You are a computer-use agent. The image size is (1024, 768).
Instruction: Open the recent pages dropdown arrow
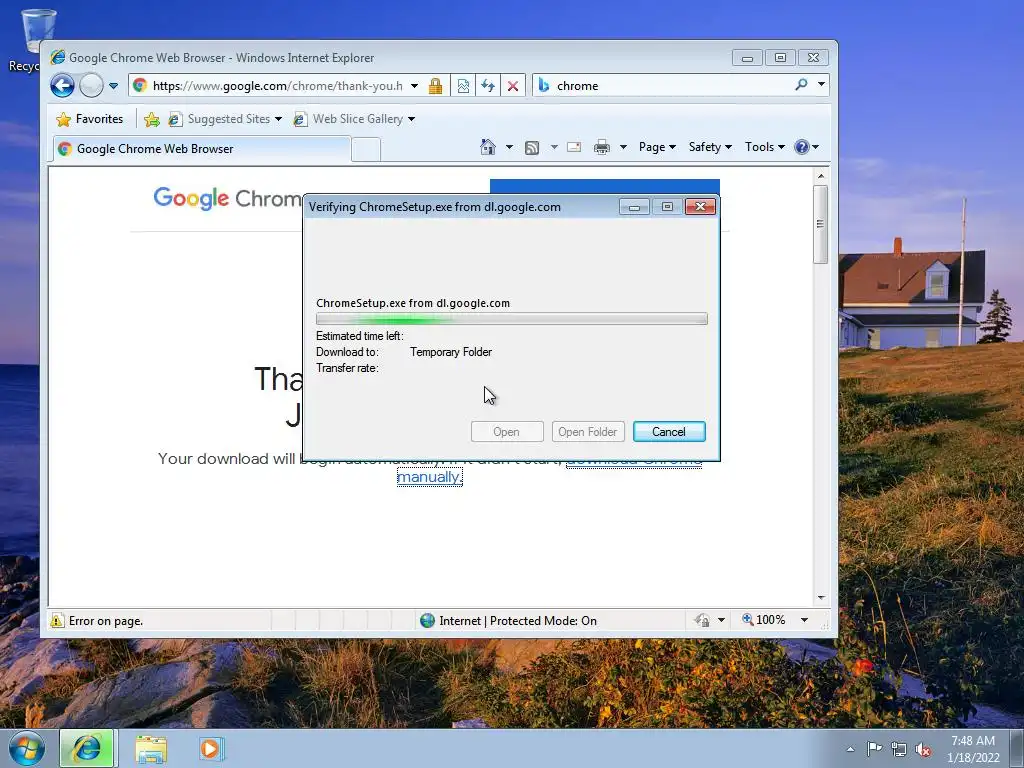tap(114, 86)
